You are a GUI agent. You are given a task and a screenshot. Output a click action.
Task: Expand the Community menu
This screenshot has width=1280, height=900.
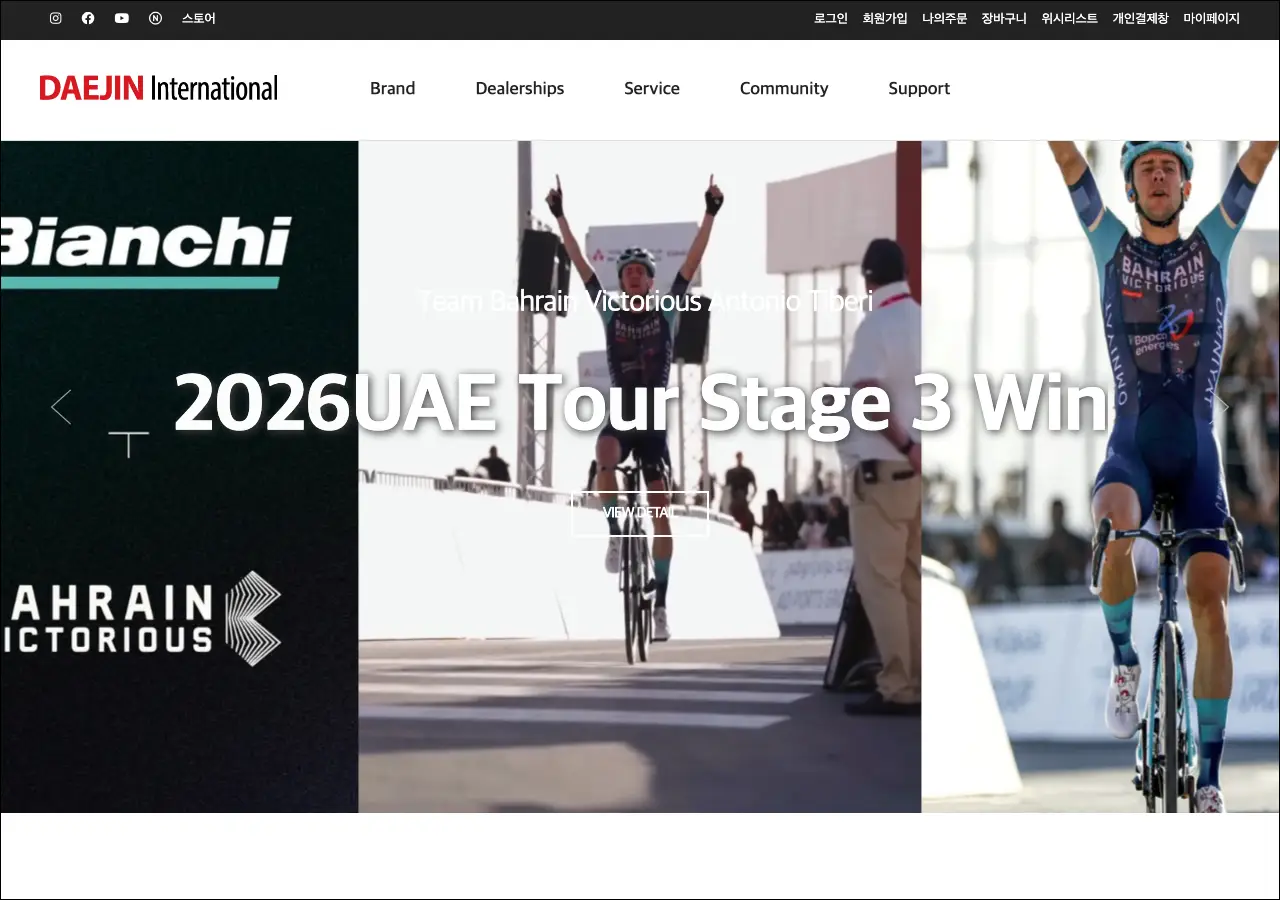tap(784, 88)
